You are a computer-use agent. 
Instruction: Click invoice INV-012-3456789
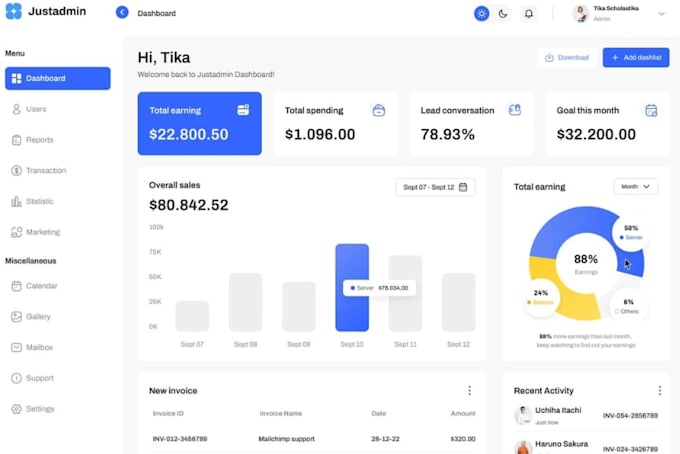pyautogui.click(x=180, y=439)
